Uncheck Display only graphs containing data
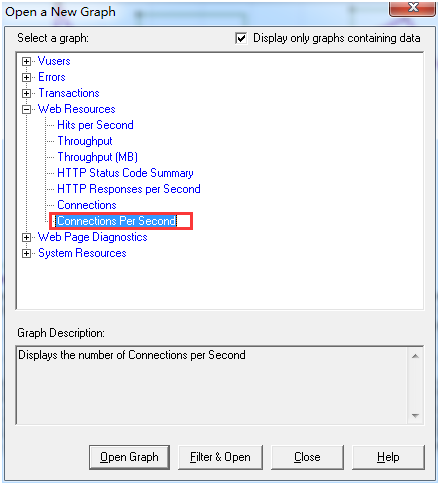440x485 pixels. [241, 38]
